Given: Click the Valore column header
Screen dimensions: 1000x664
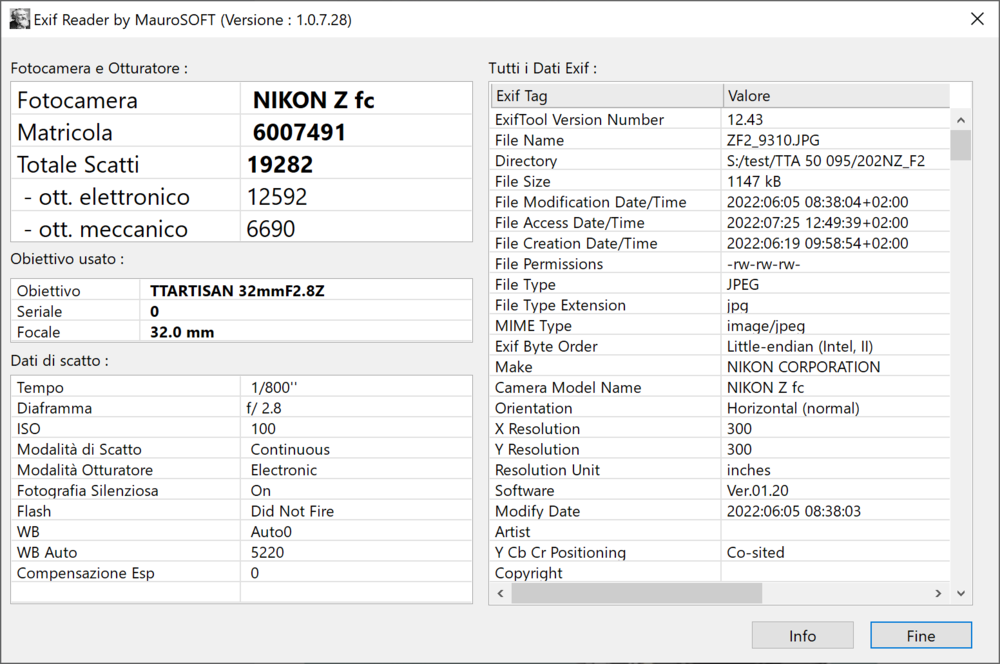Looking at the screenshot, I should pyautogui.click(x=836, y=96).
